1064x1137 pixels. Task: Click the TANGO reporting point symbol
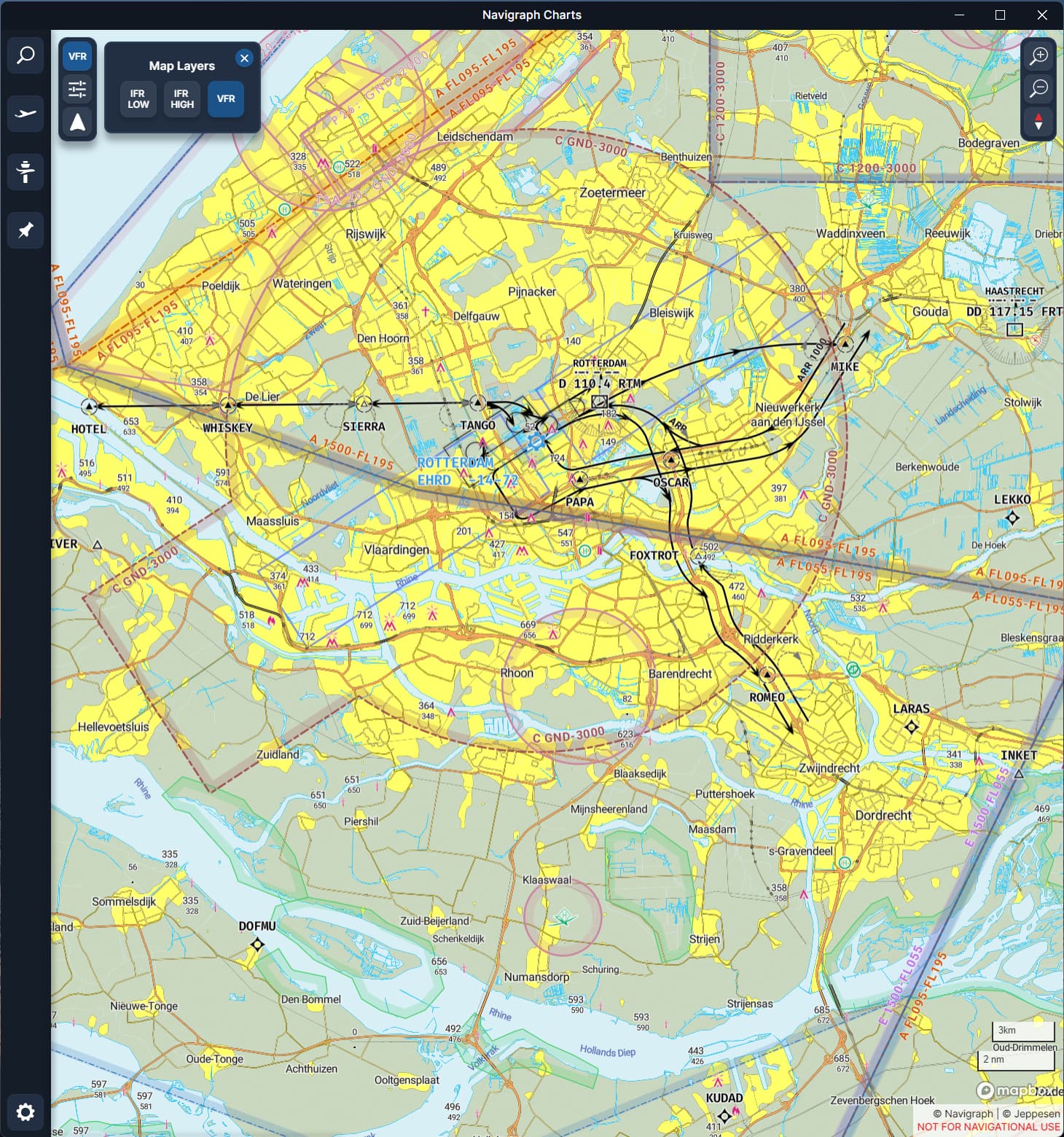pyautogui.click(x=477, y=402)
